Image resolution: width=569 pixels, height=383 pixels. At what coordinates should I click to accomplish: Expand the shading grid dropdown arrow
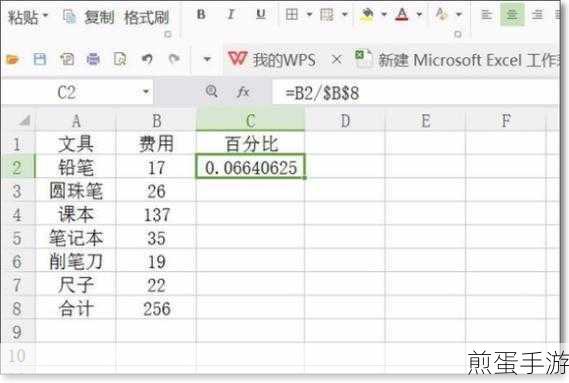(345, 15)
